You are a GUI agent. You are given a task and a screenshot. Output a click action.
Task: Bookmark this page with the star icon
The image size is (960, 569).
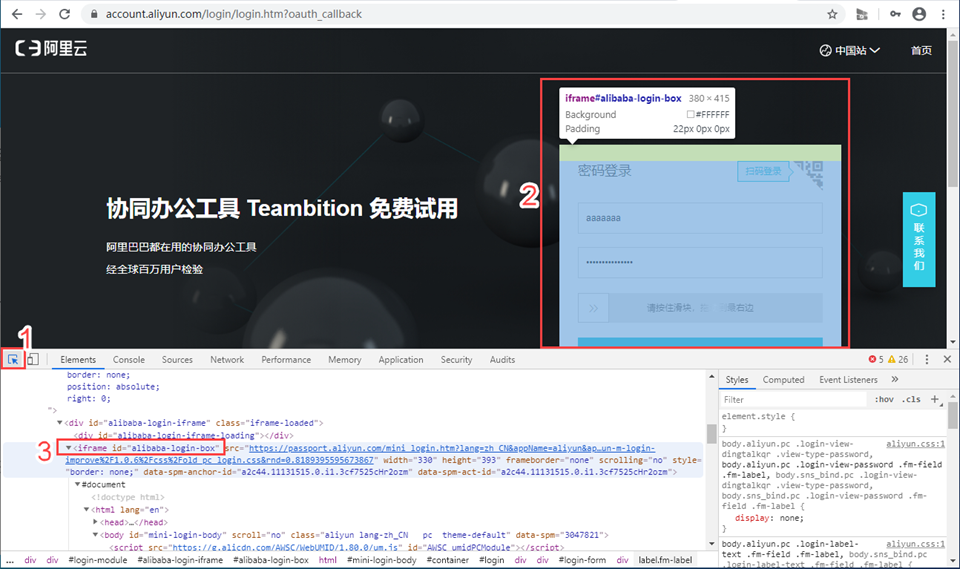pyautogui.click(x=832, y=14)
